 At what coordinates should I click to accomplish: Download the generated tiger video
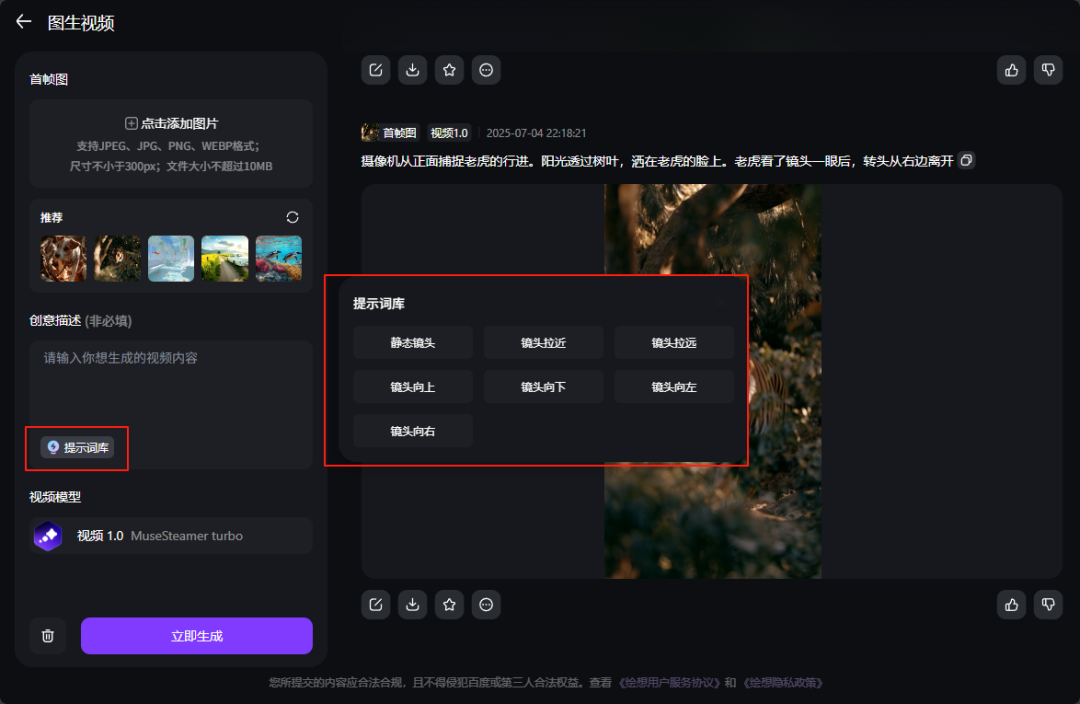412,70
